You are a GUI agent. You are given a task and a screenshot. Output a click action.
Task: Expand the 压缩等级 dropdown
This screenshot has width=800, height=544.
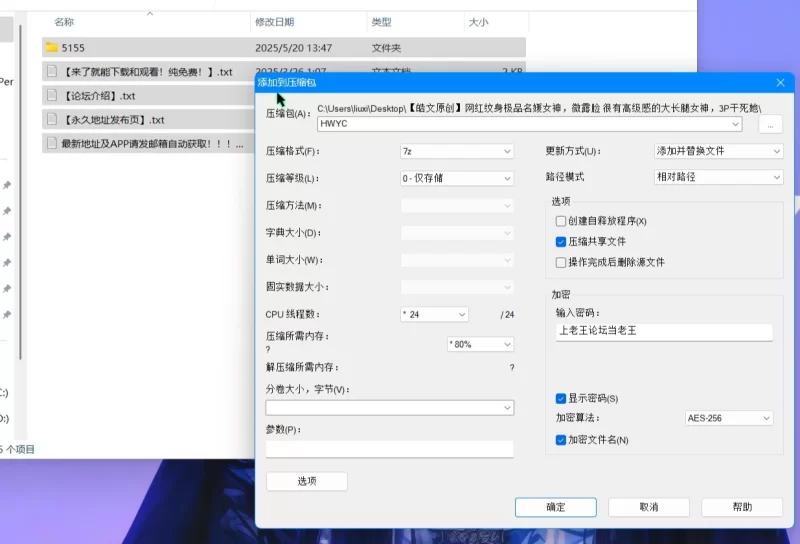(456, 179)
